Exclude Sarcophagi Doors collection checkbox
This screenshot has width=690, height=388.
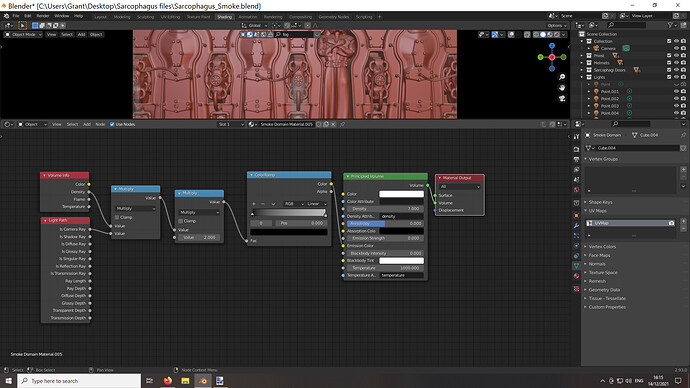point(669,70)
